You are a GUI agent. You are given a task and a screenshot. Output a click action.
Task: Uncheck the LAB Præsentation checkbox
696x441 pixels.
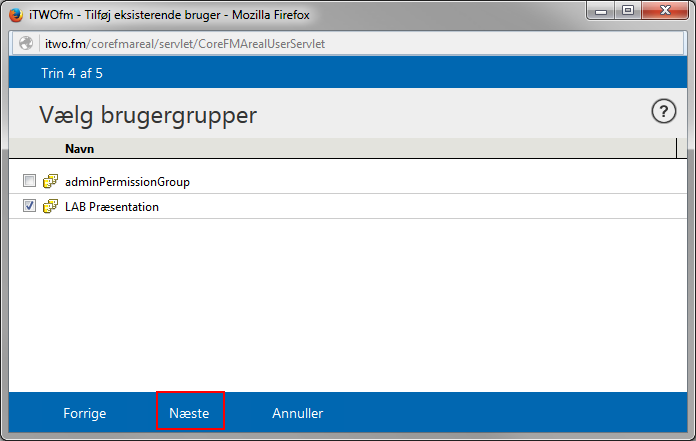(29, 206)
